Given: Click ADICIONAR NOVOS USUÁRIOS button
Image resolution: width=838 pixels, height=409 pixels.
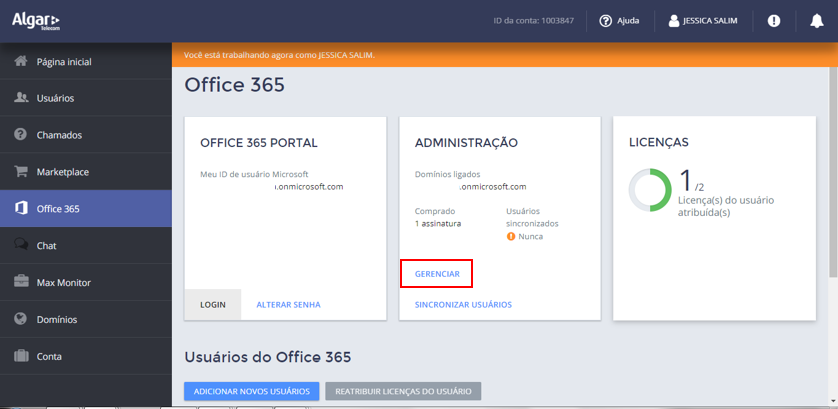Looking at the screenshot, I should click(x=252, y=391).
